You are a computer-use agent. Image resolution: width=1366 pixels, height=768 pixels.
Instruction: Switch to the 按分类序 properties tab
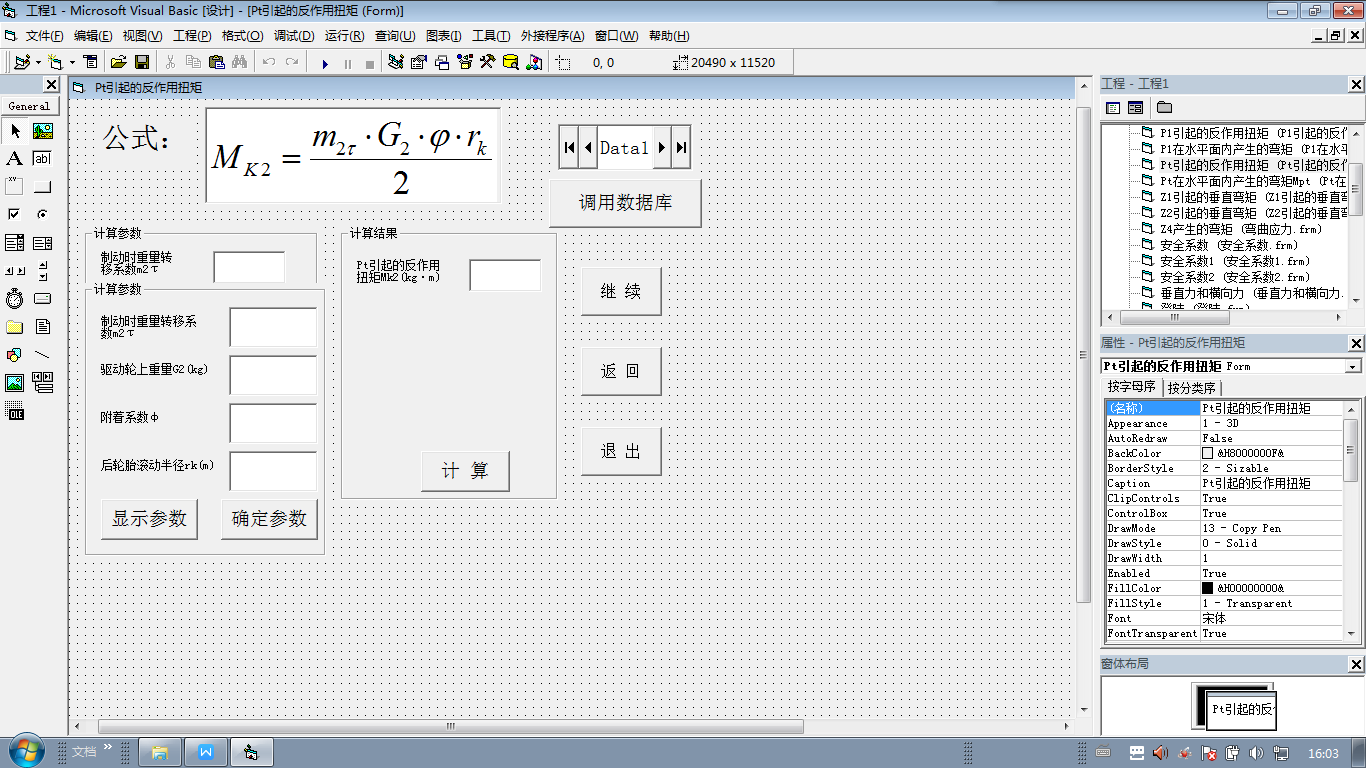point(1192,387)
